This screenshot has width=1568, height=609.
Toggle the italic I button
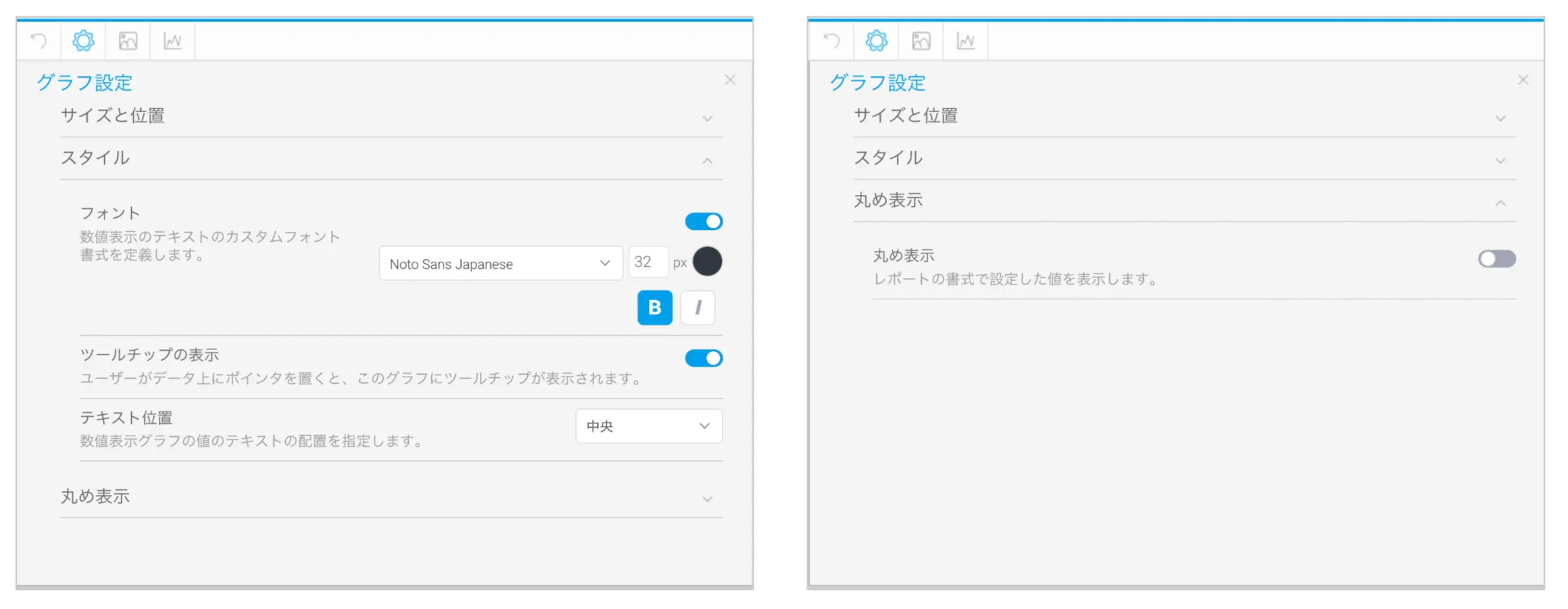698,308
